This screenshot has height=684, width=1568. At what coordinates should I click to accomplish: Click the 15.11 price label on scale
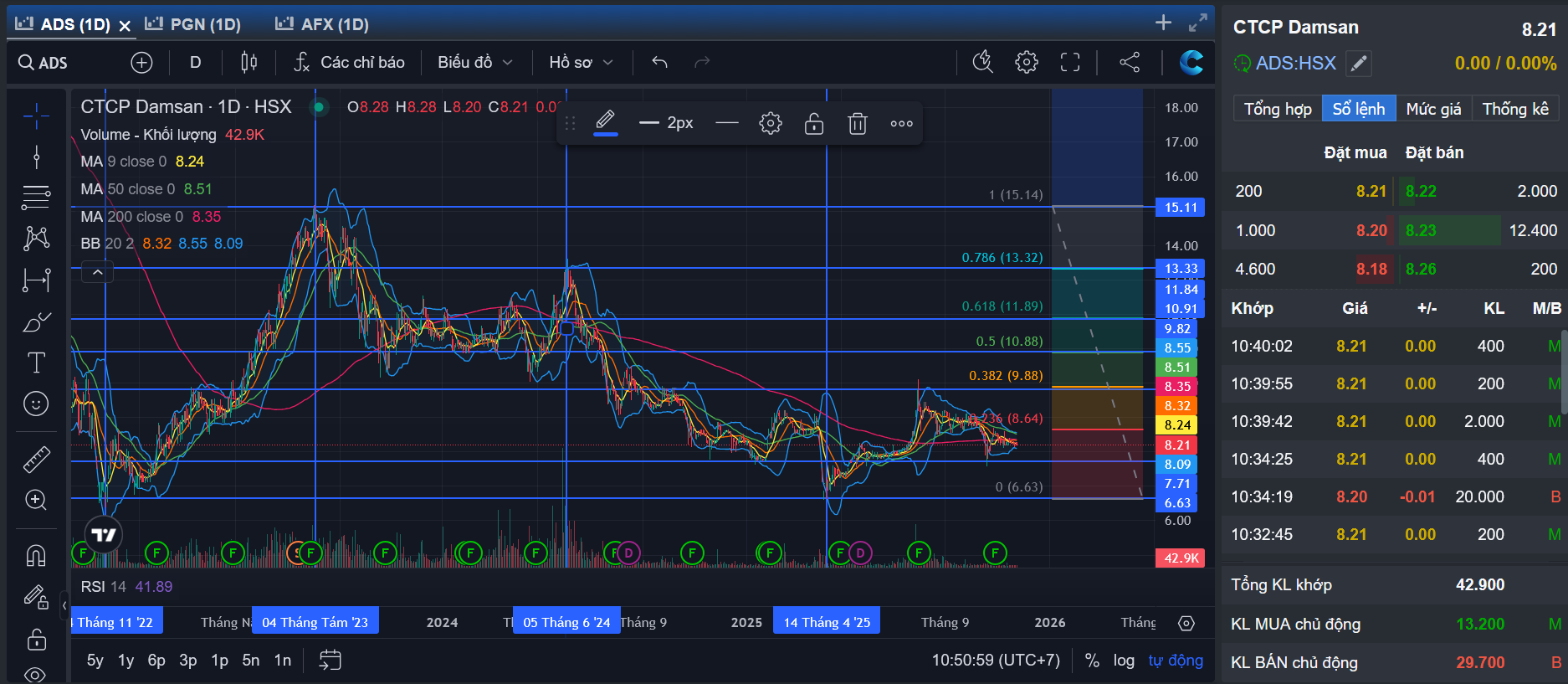[x=1181, y=208]
